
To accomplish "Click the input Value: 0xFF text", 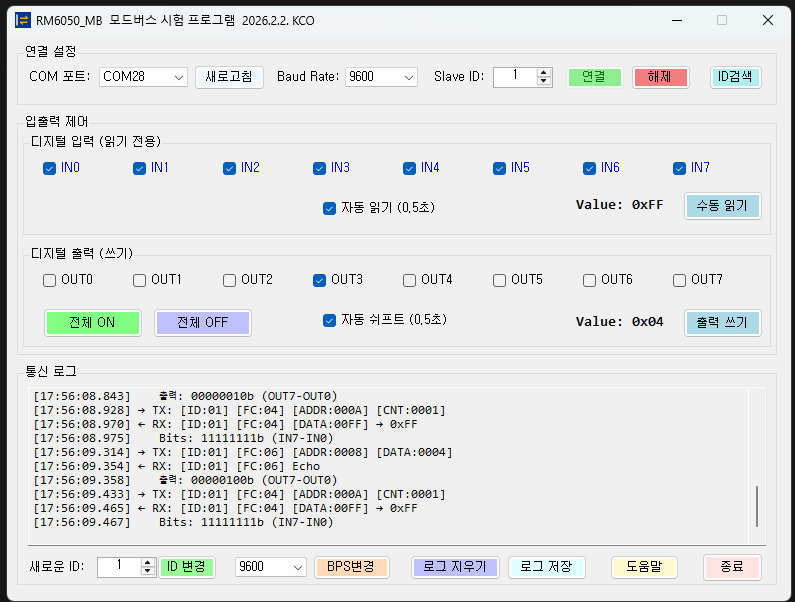I will pyautogui.click(x=619, y=205).
